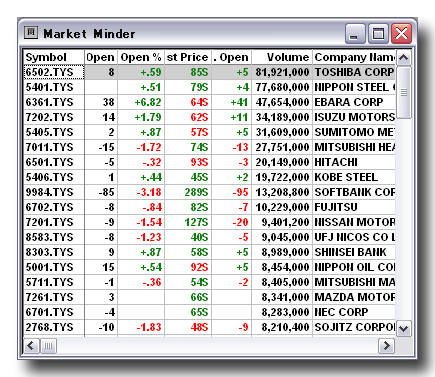Viewport: 435px width, 377px height.
Task: Select symbol 6702.TYS
Action: (49, 207)
